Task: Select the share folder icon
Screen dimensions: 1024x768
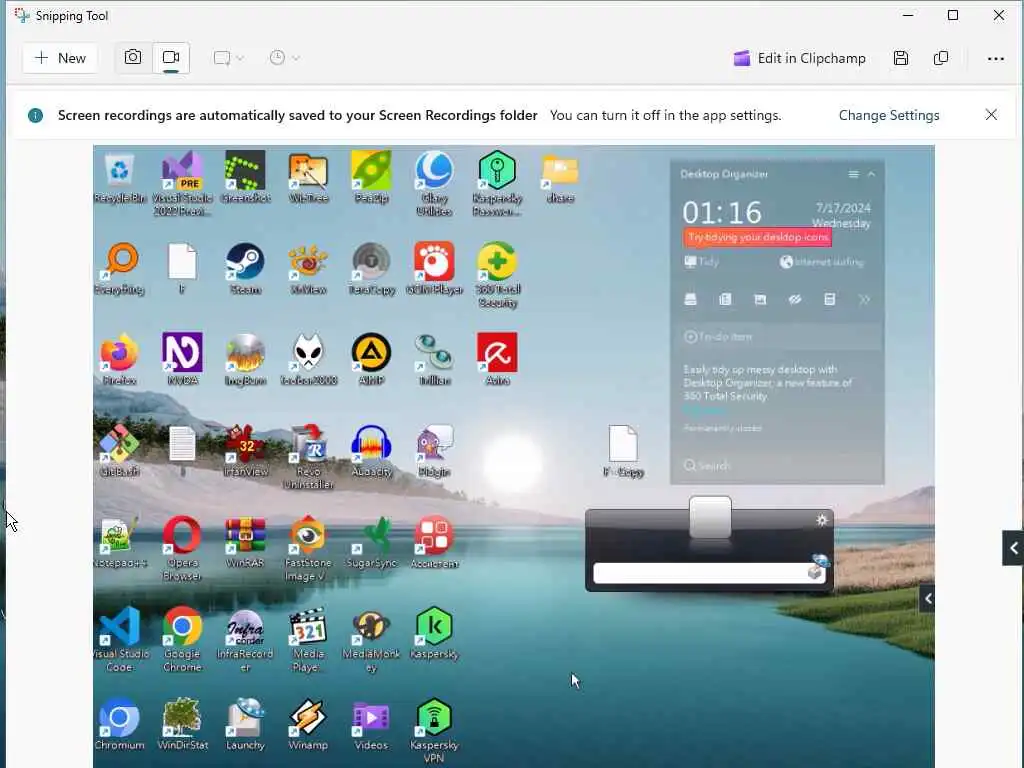Action: 560,178
